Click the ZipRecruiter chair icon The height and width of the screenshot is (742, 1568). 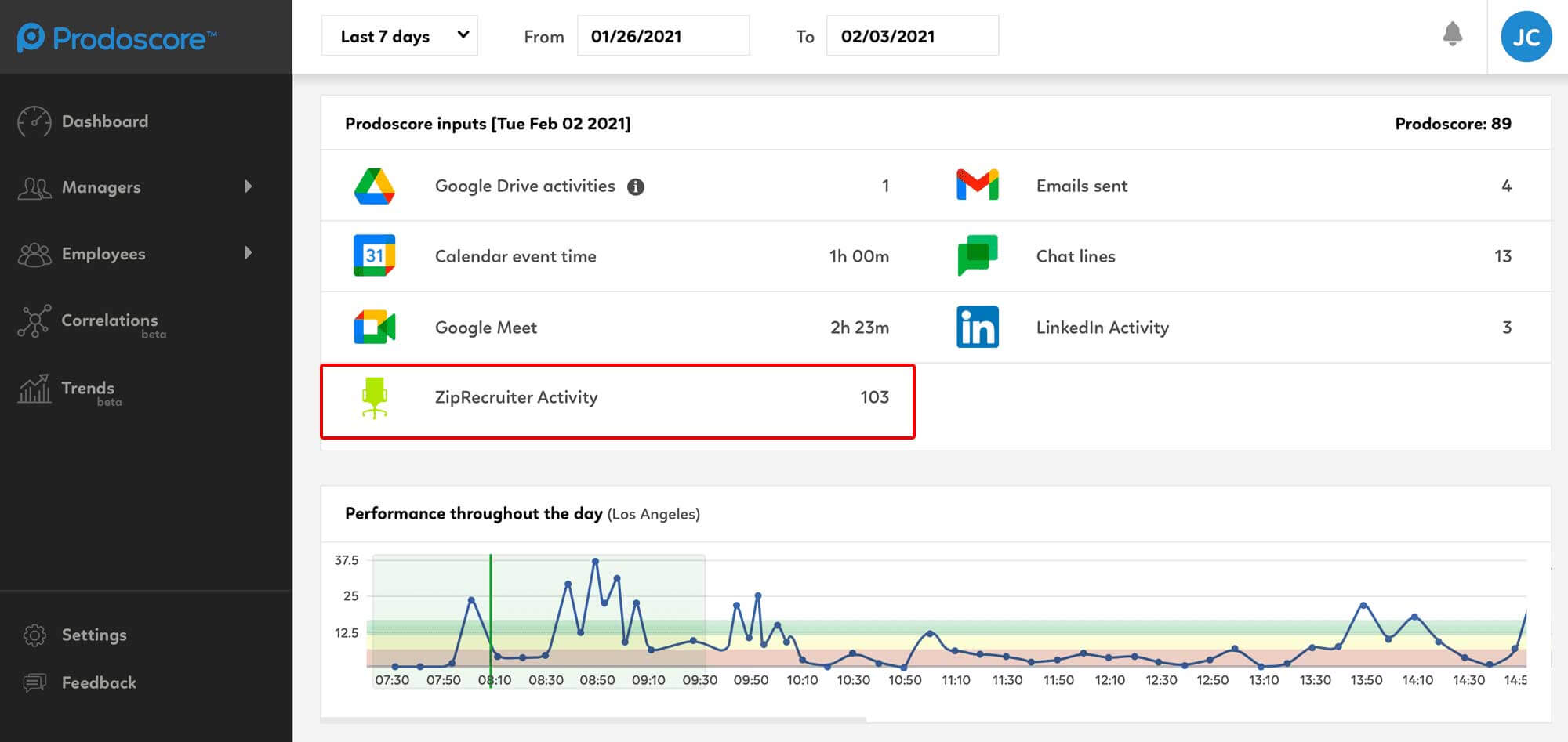pyautogui.click(x=375, y=398)
